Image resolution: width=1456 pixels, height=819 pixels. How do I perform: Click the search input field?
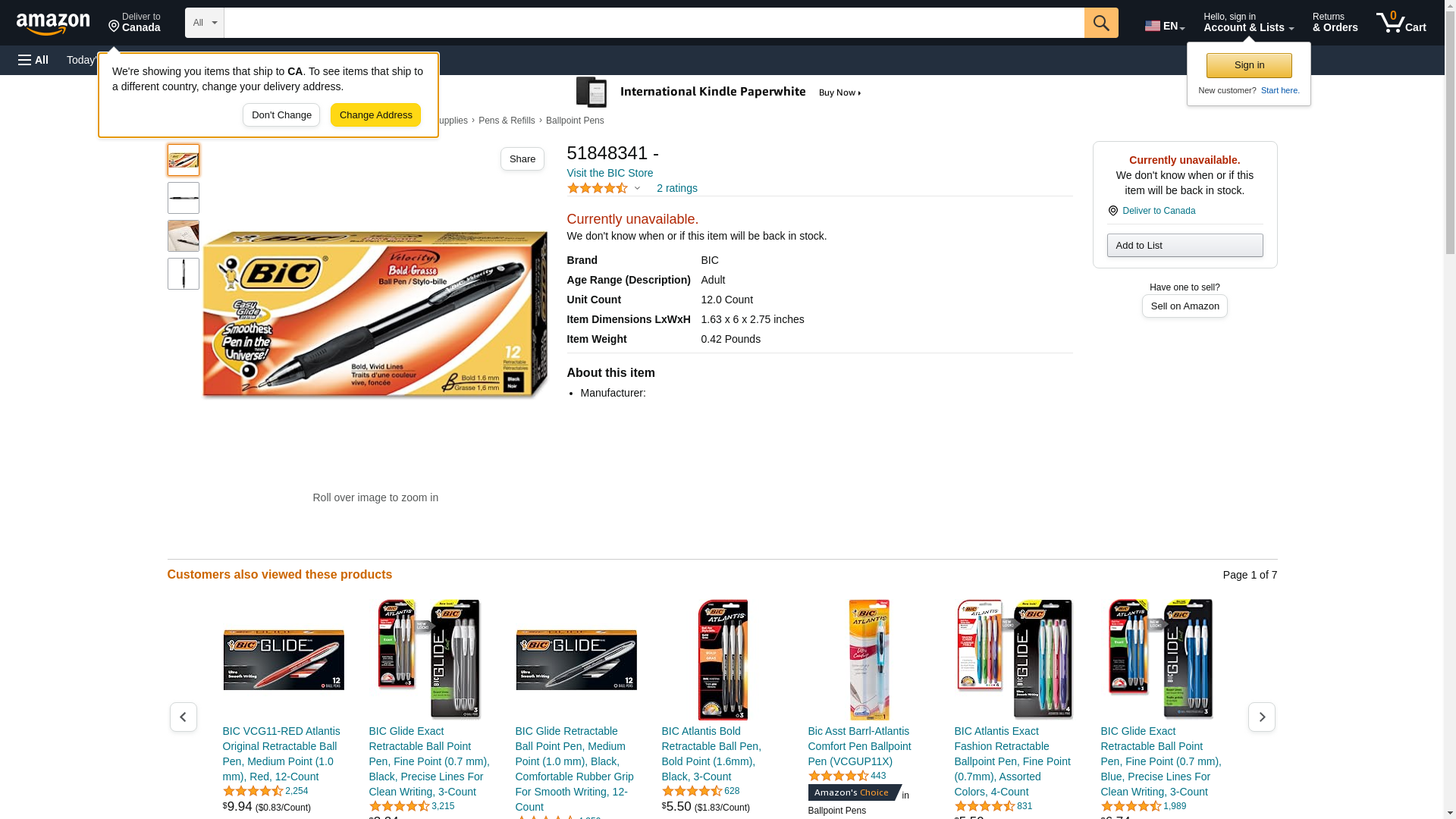pos(654,23)
